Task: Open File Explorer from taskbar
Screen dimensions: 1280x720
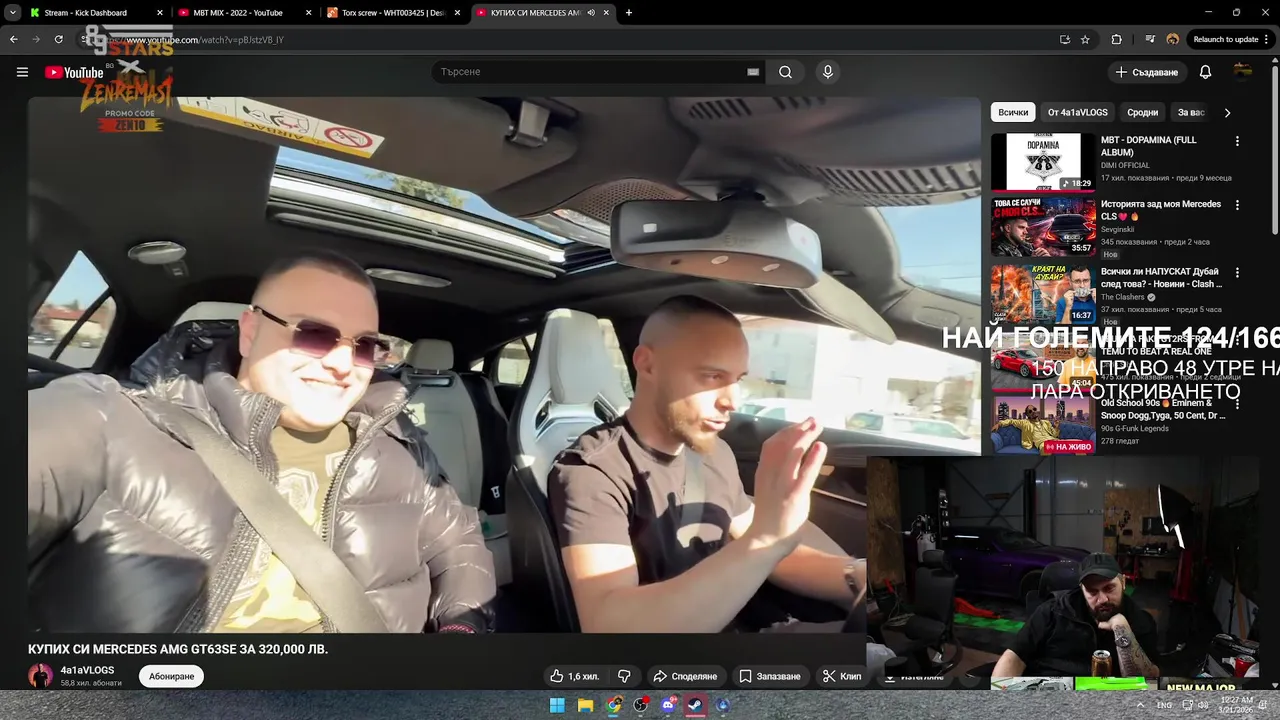Action: (x=585, y=705)
